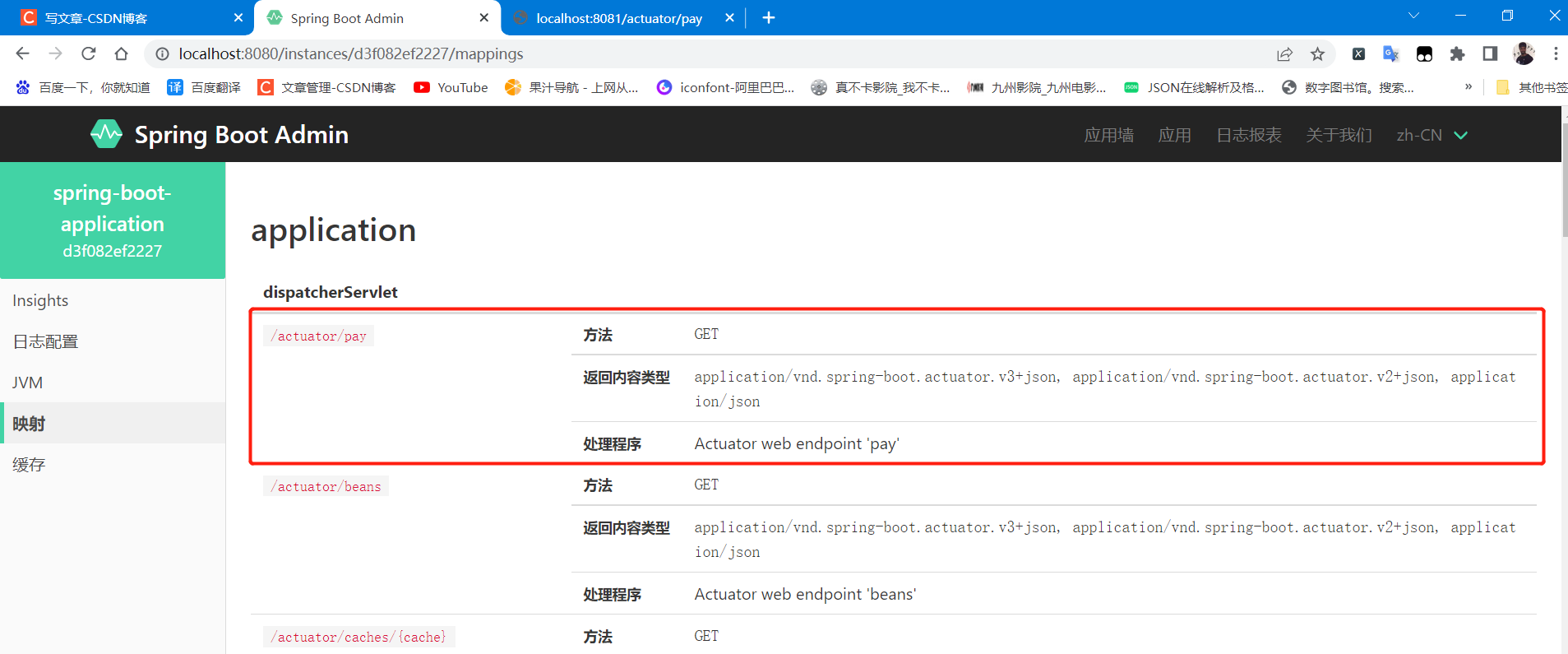Viewport: 1568px width, 654px height.
Task: Open 日志配置 in the sidebar
Action: tap(113, 341)
